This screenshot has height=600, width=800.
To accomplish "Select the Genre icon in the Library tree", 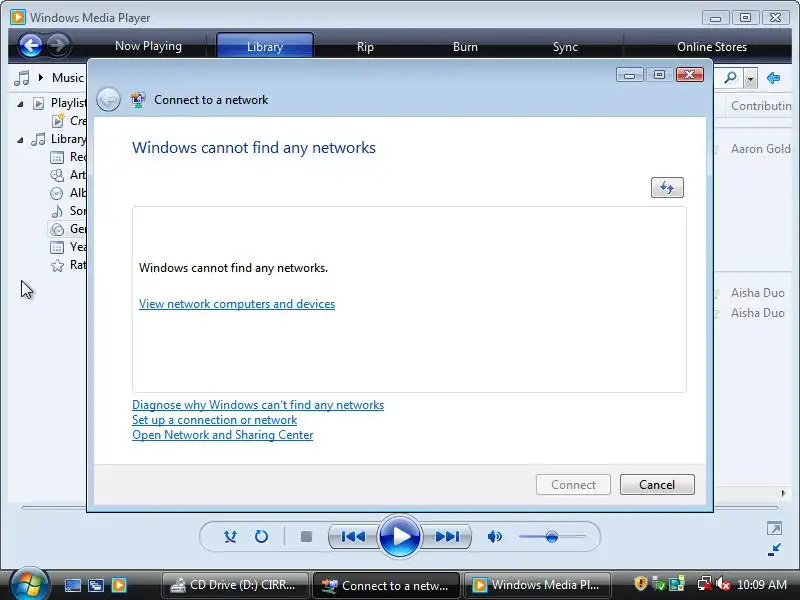I will [57, 229].
